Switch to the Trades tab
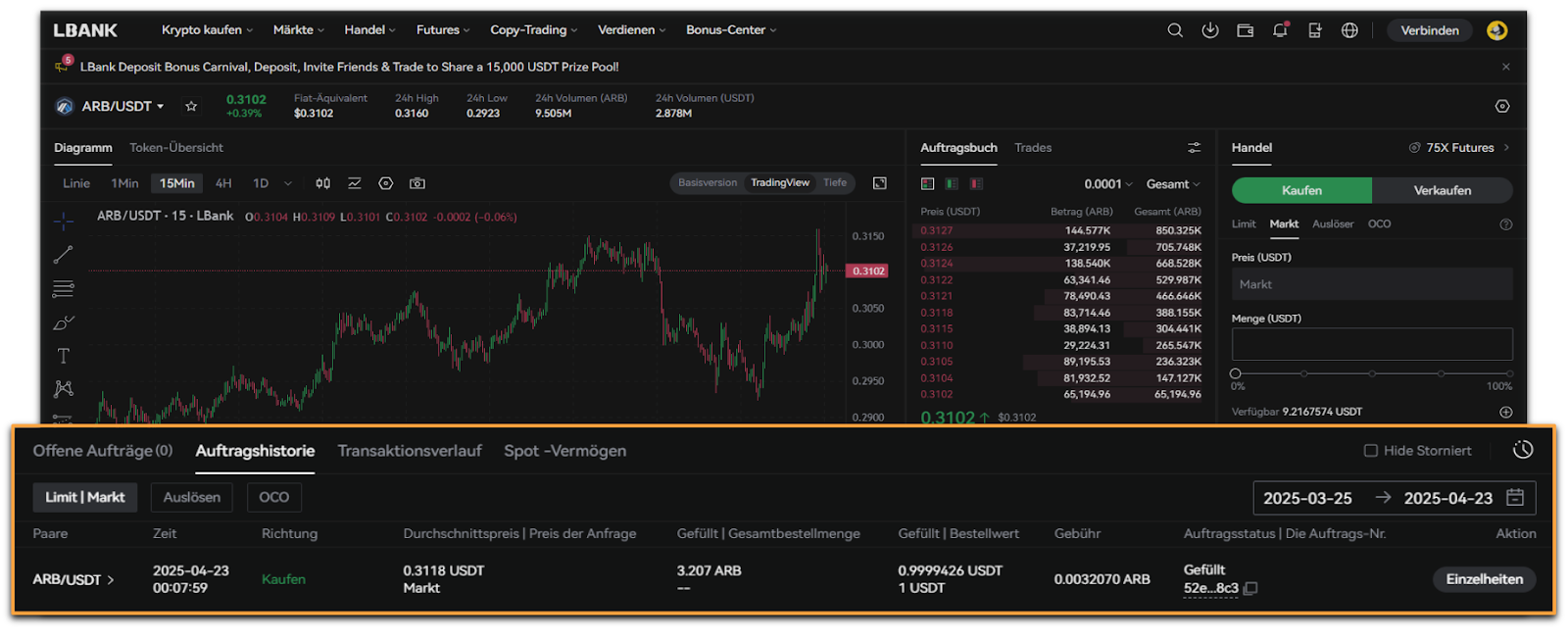The image size is (1568, 642). [x=1033, y=148]
